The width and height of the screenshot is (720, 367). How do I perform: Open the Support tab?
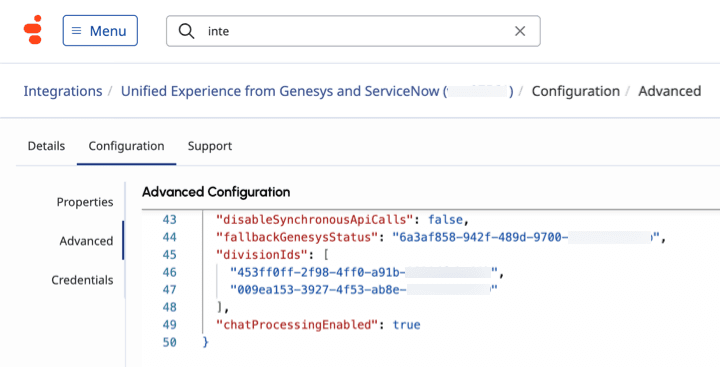210,146
